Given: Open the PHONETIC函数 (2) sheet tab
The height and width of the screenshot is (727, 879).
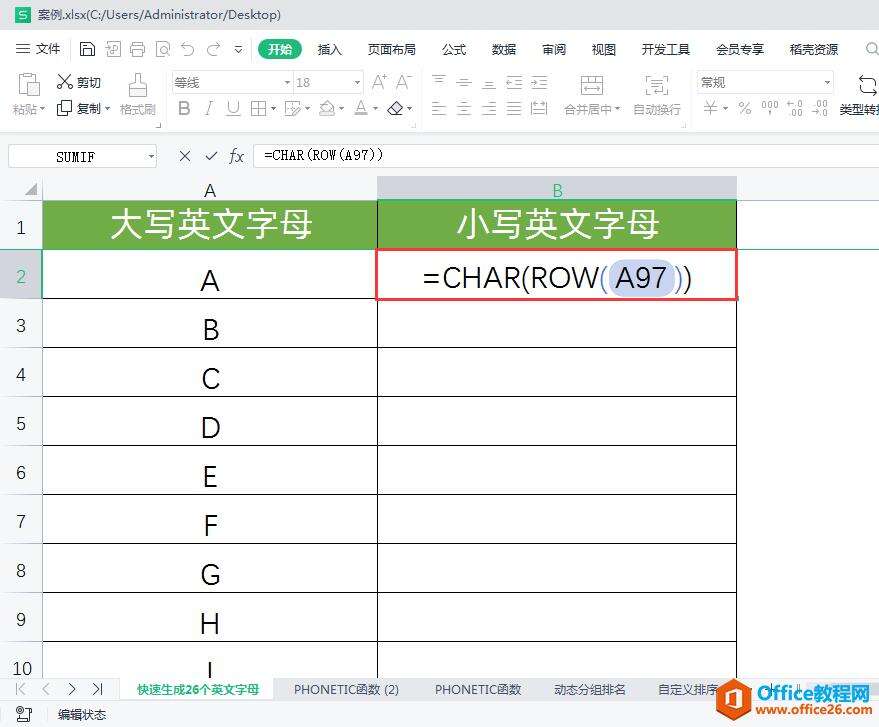Looking at the screenshot, I should coord(346,689).
